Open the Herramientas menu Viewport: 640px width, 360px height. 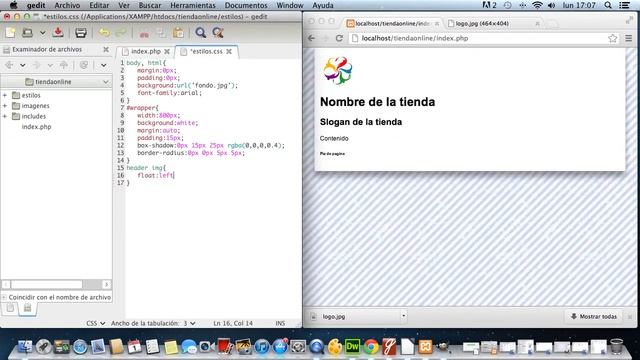click(193, 5)
